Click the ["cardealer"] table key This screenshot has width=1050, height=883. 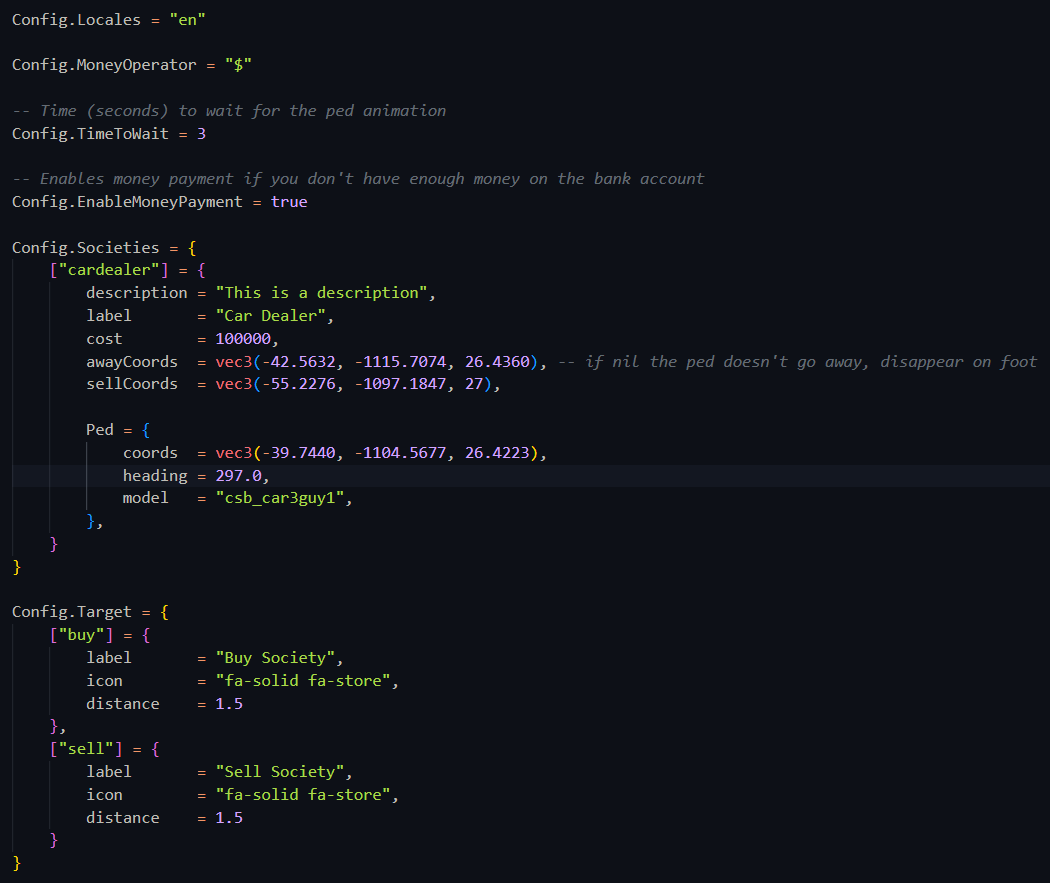[108, 270]
